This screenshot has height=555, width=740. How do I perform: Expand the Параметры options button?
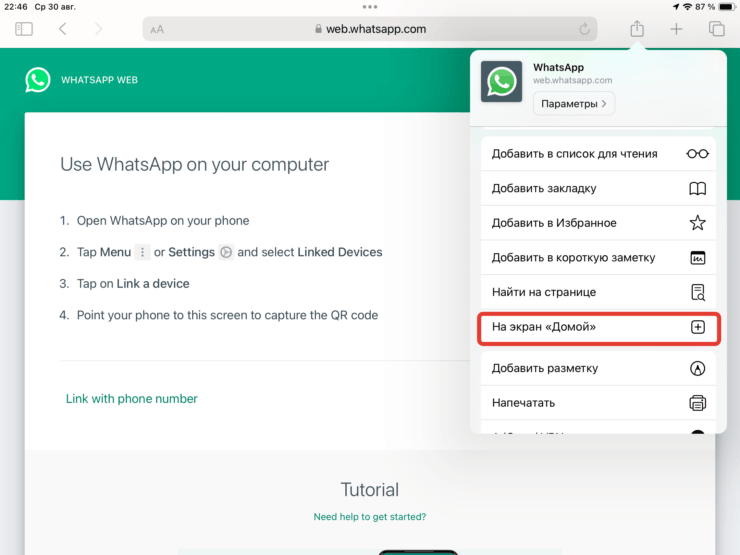(573, 104)
